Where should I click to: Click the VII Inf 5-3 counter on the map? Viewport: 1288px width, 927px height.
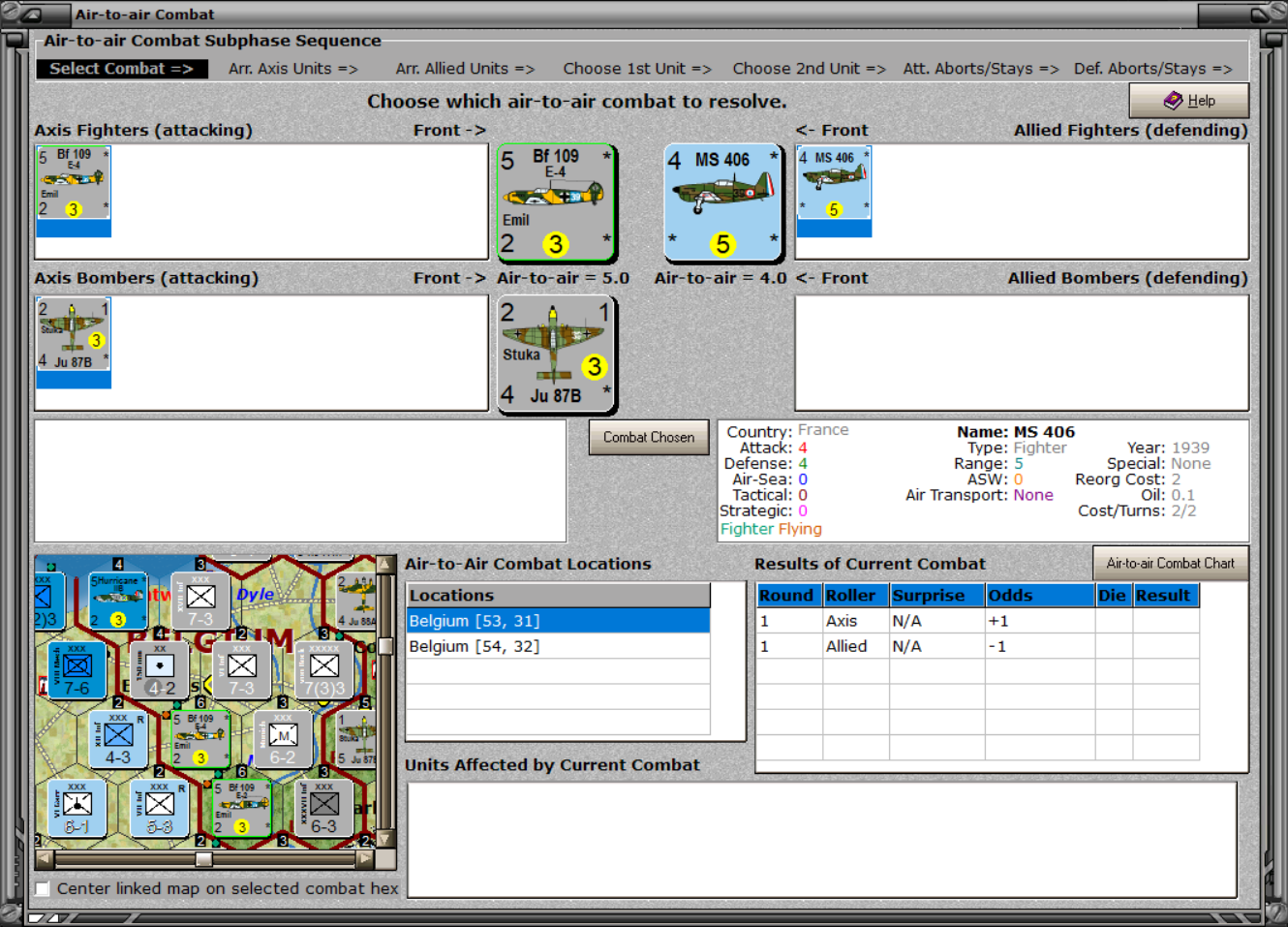point(160,809)
